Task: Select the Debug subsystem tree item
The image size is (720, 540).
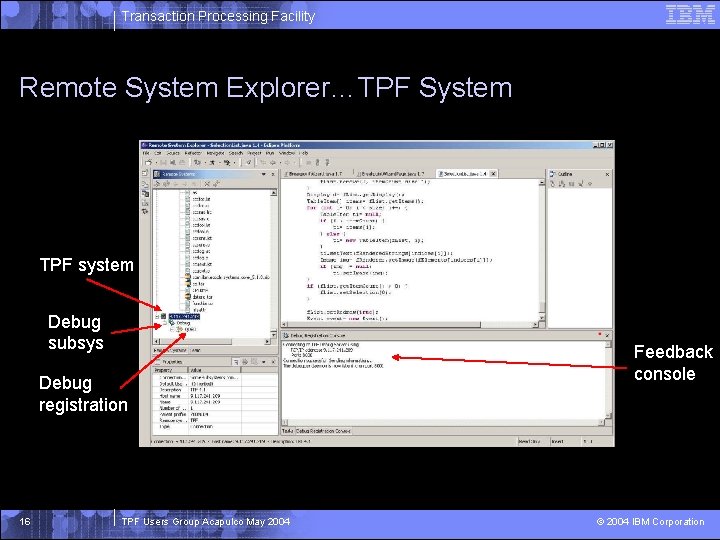Action: click(183, 323)
